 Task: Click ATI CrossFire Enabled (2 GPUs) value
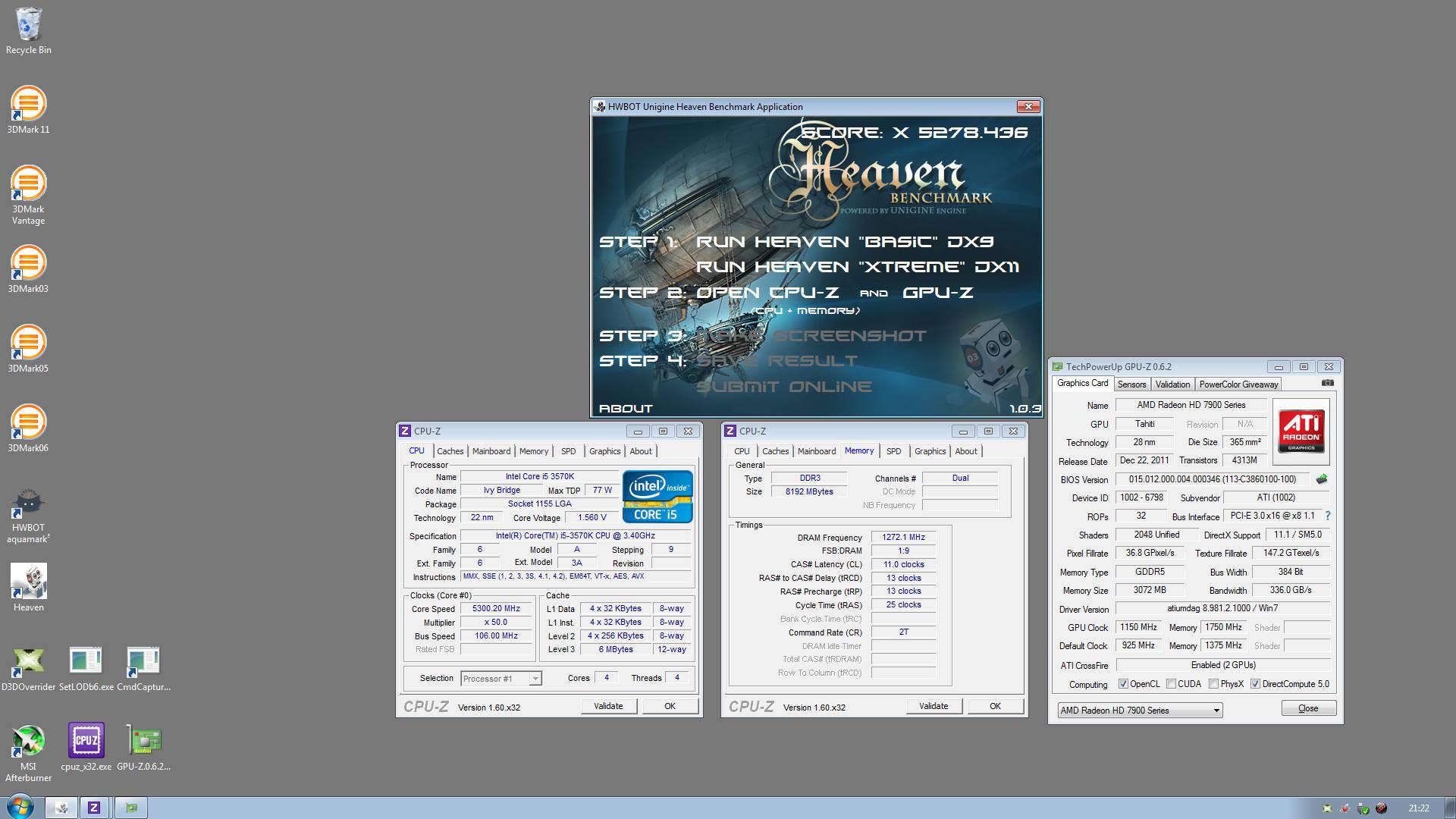(x=1222, y=665)
